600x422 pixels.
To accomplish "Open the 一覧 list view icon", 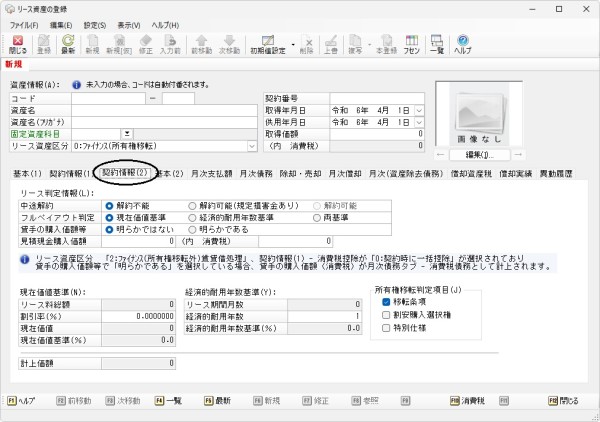I will 436,43.
